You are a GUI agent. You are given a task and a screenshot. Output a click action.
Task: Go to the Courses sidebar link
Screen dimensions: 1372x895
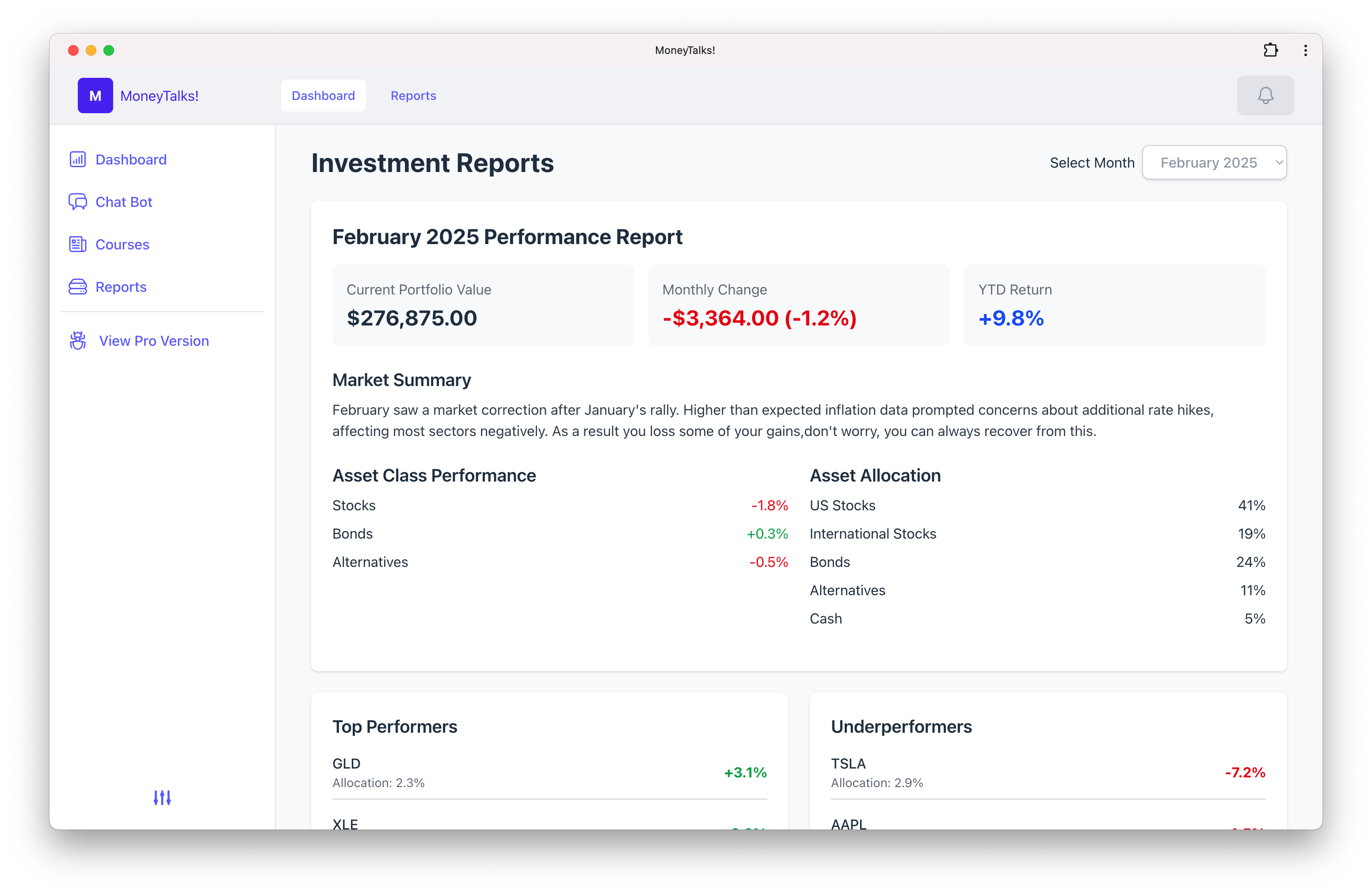[x=122, y=245]
